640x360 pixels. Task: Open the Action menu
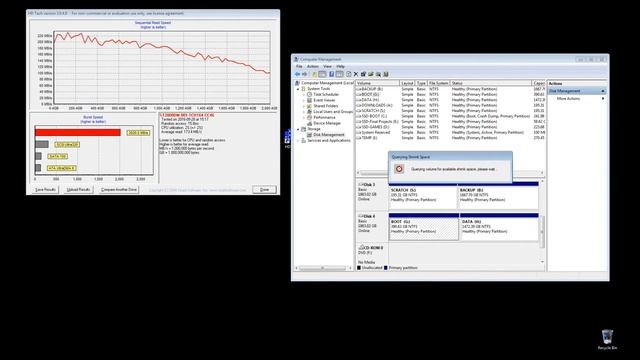click(313, 66)
